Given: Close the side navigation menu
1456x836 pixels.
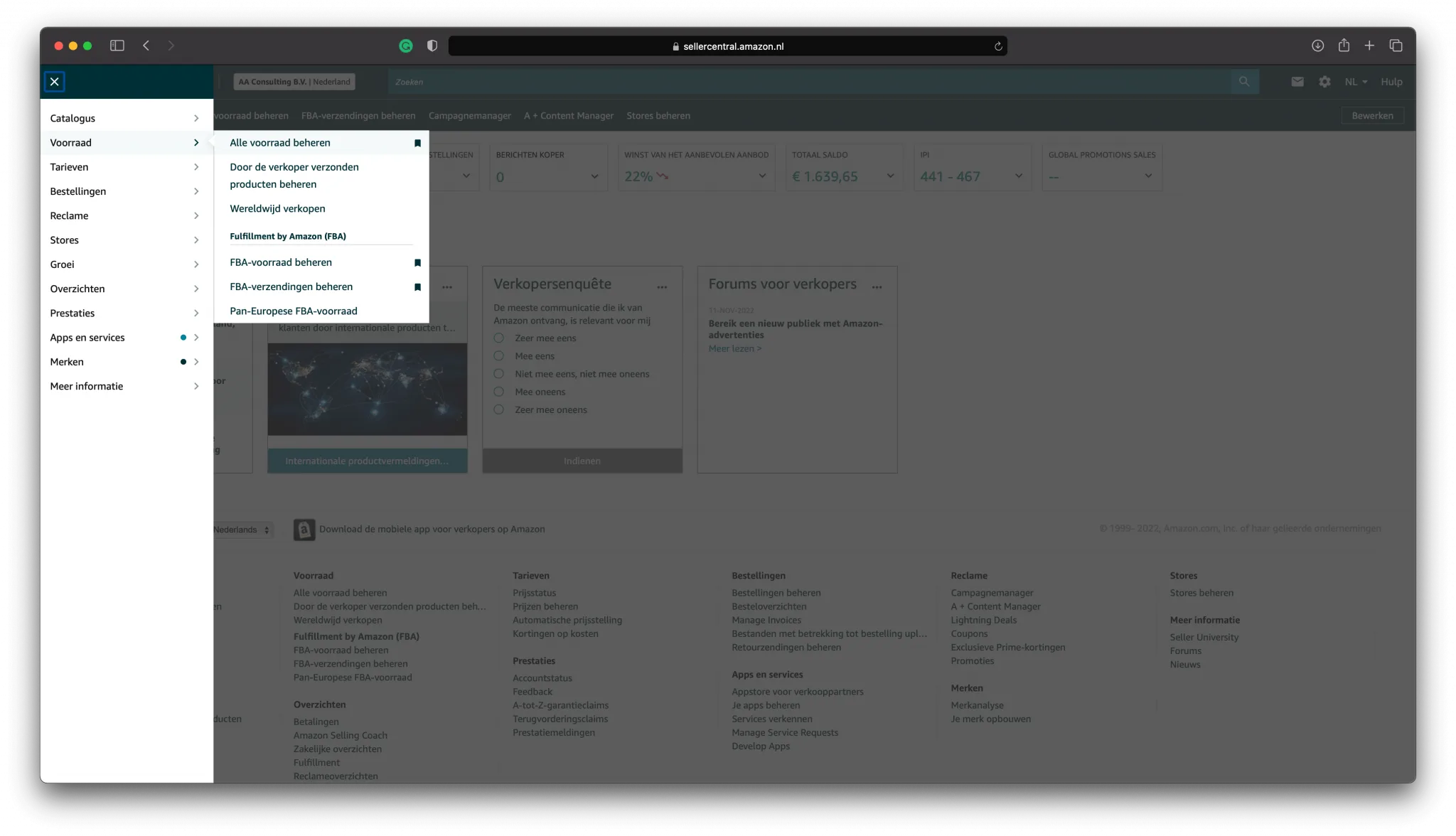Looking at the screenshot, I should (x=54, y=82).
